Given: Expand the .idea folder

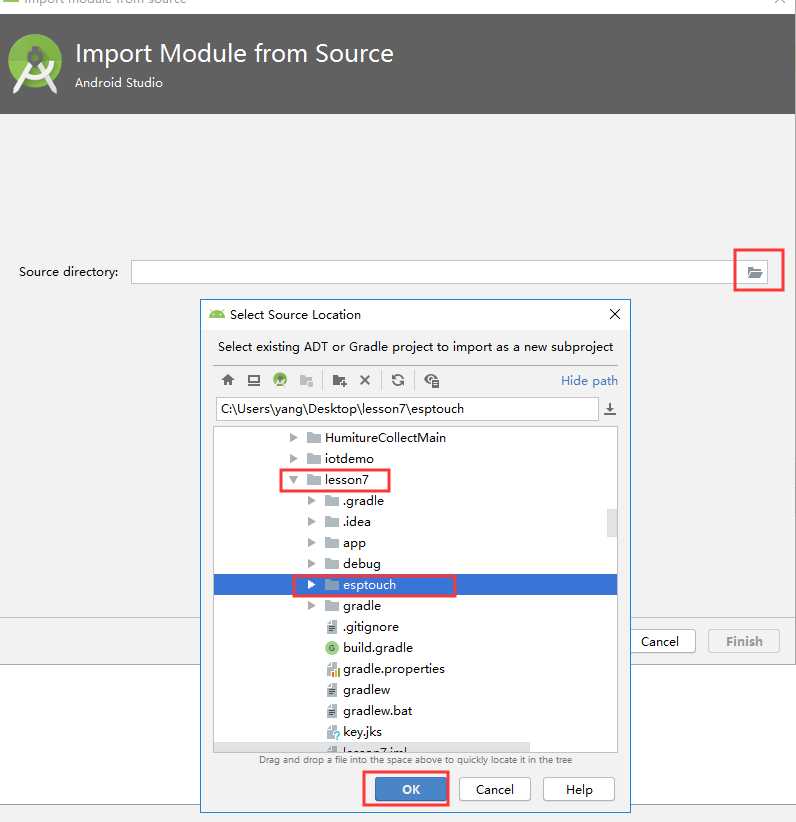Looking at the screenshot, I should click(311, 522).
